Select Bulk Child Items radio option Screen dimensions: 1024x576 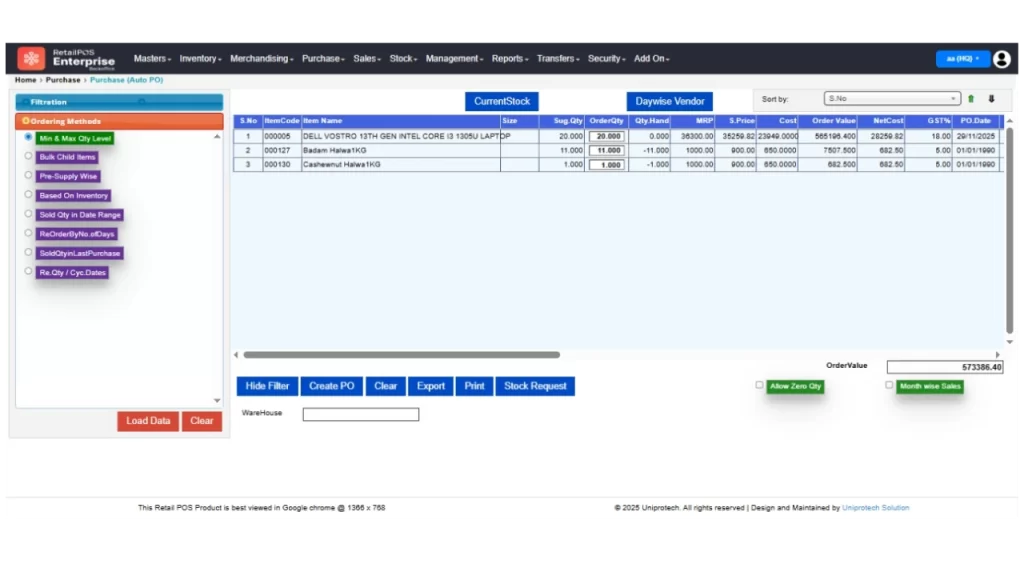pos(28,156)
